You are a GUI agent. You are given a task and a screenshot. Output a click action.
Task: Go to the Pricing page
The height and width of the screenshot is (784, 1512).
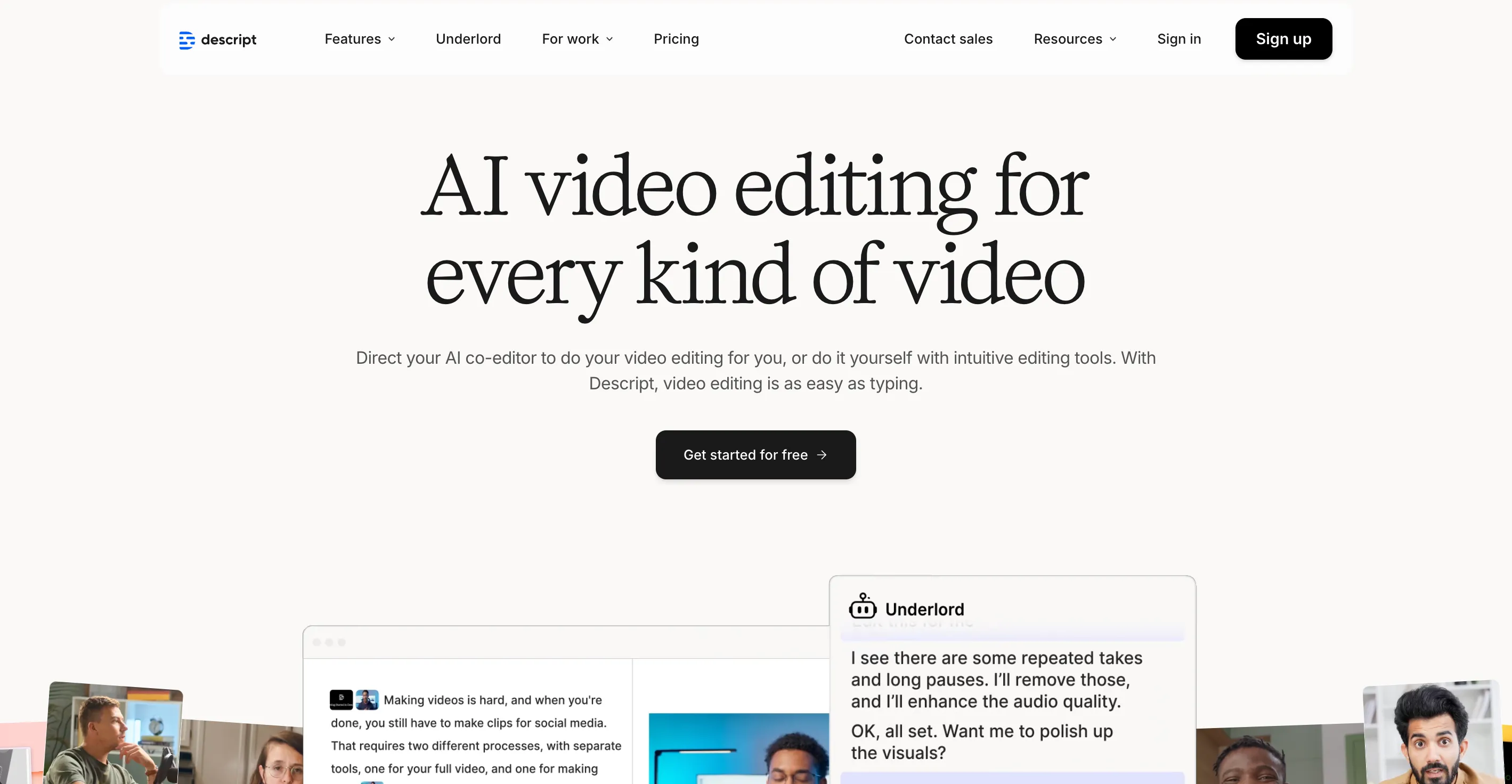tap(676, 39)
